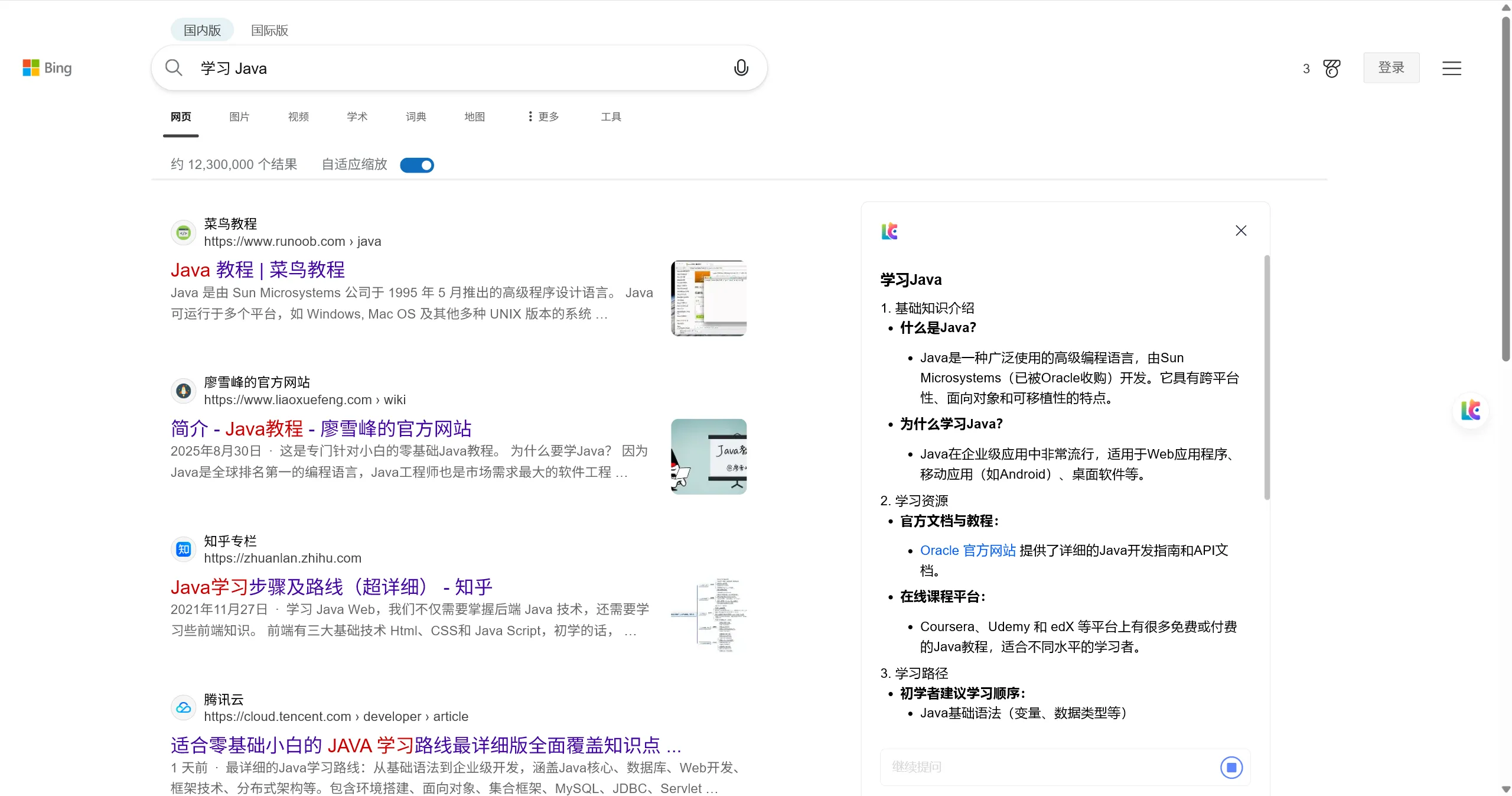The height and width of the screenshot is (796, 1512).
Task: Switch to 国际版 search
Action: click(x=269, y=30)
